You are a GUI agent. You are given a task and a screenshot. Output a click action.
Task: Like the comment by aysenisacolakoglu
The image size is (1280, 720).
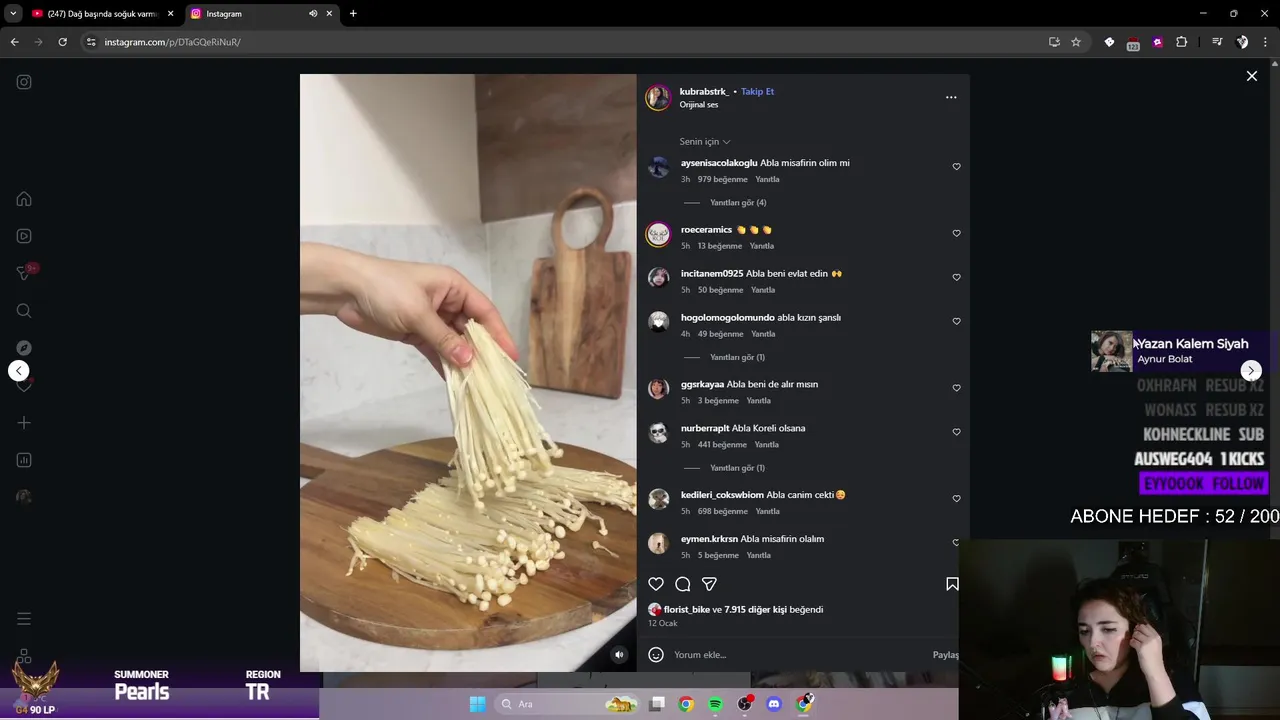point(956,167)
